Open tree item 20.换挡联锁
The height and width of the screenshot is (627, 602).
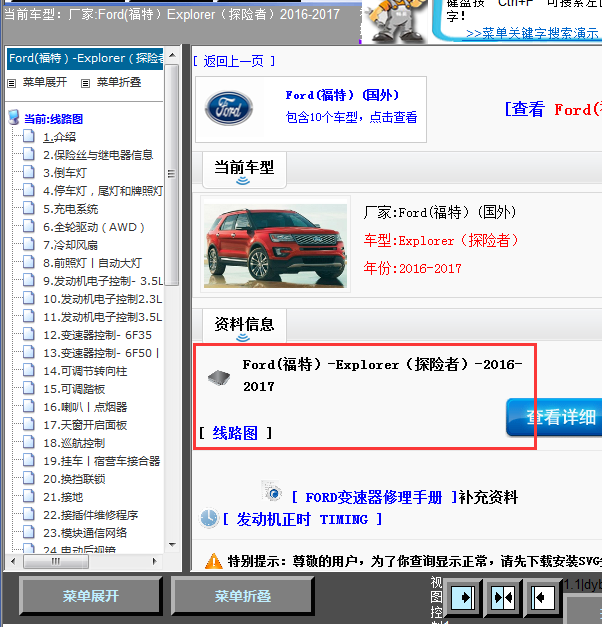point(74,479)
